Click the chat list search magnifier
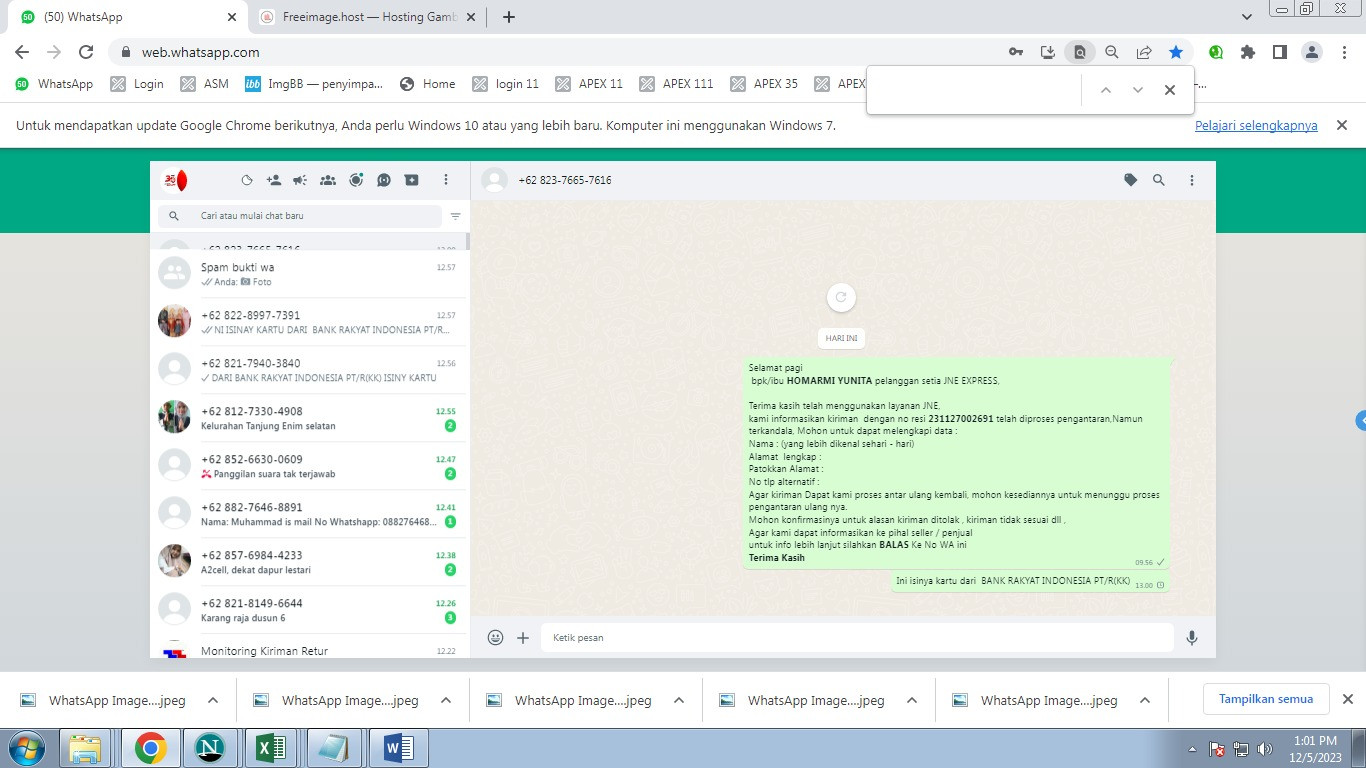Viewport: 1366px width, 768px height. [x=174, y=216]
